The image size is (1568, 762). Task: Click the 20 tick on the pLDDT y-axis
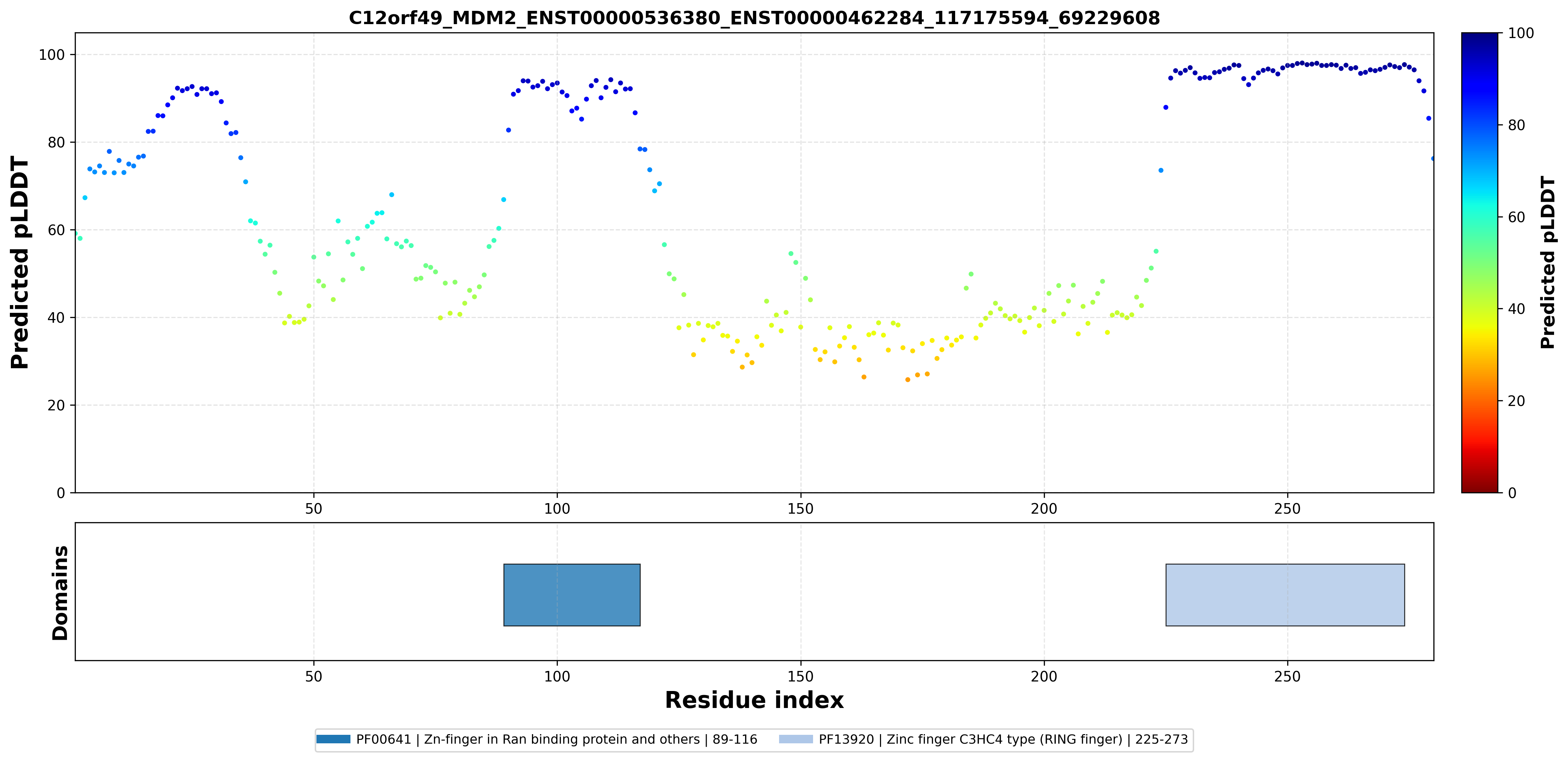coord(56,405)
